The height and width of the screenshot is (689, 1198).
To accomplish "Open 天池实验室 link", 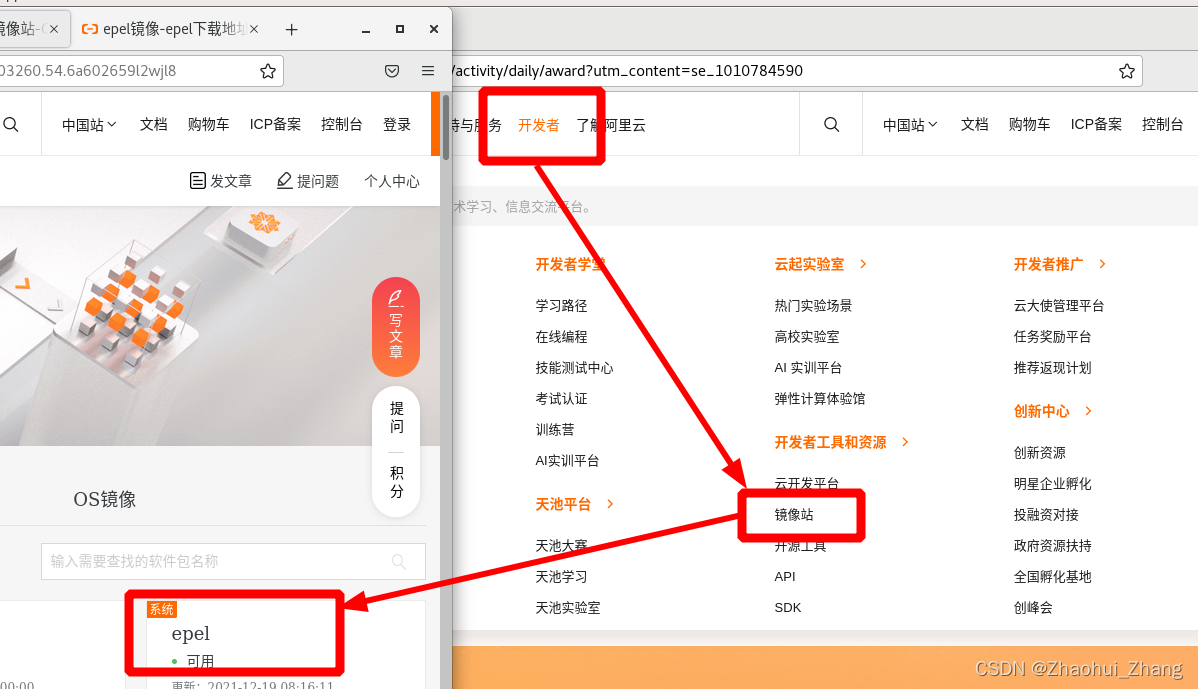I will [x=568, y=608].
